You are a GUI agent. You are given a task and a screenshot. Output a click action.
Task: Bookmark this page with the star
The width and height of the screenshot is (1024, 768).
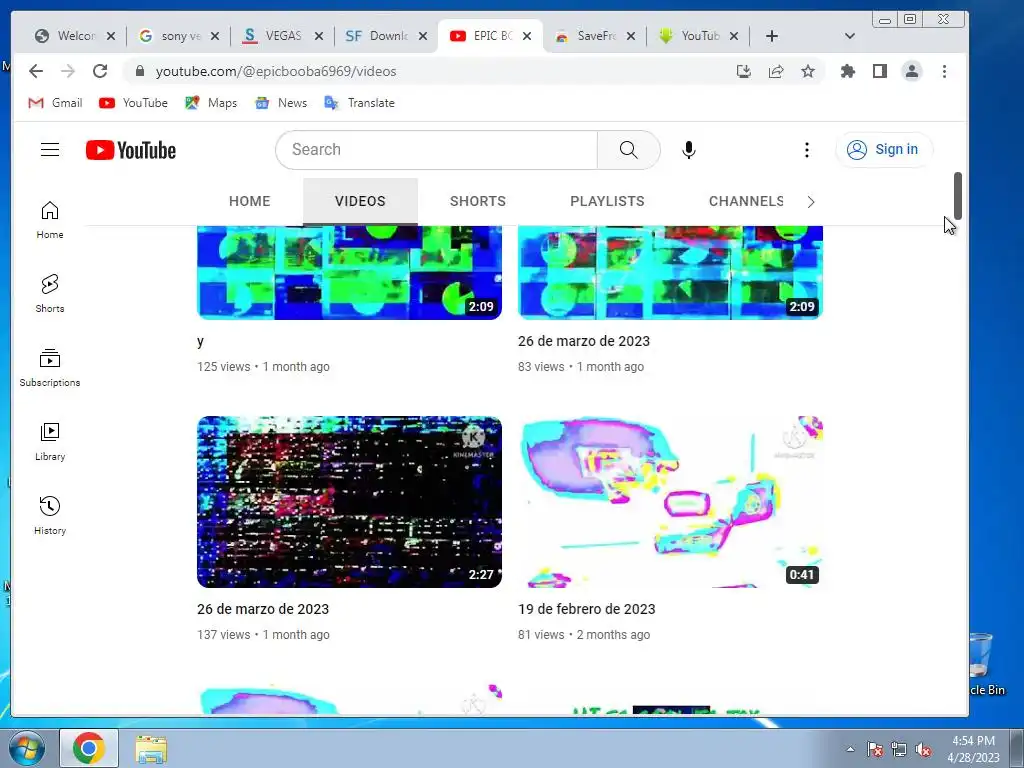[808, 71]
